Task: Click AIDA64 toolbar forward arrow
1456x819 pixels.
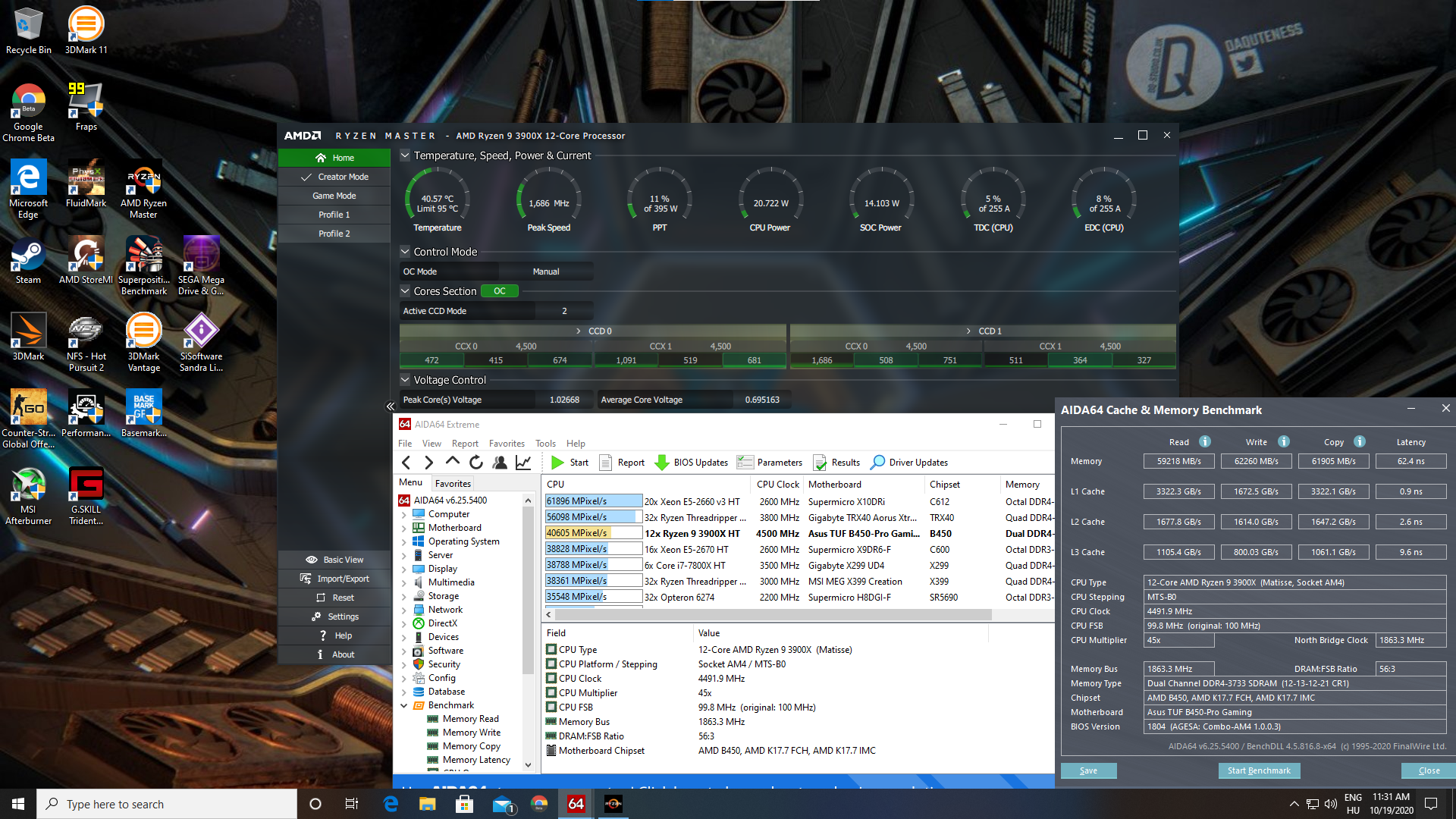Action: pyautogui.click(x=429, y=463)
